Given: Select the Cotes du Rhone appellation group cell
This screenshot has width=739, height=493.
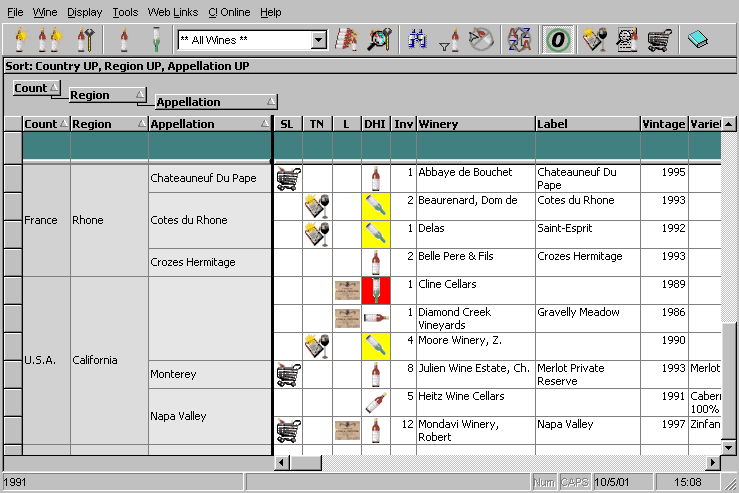Looking at the screenshot, I should (x=210, y=220).
